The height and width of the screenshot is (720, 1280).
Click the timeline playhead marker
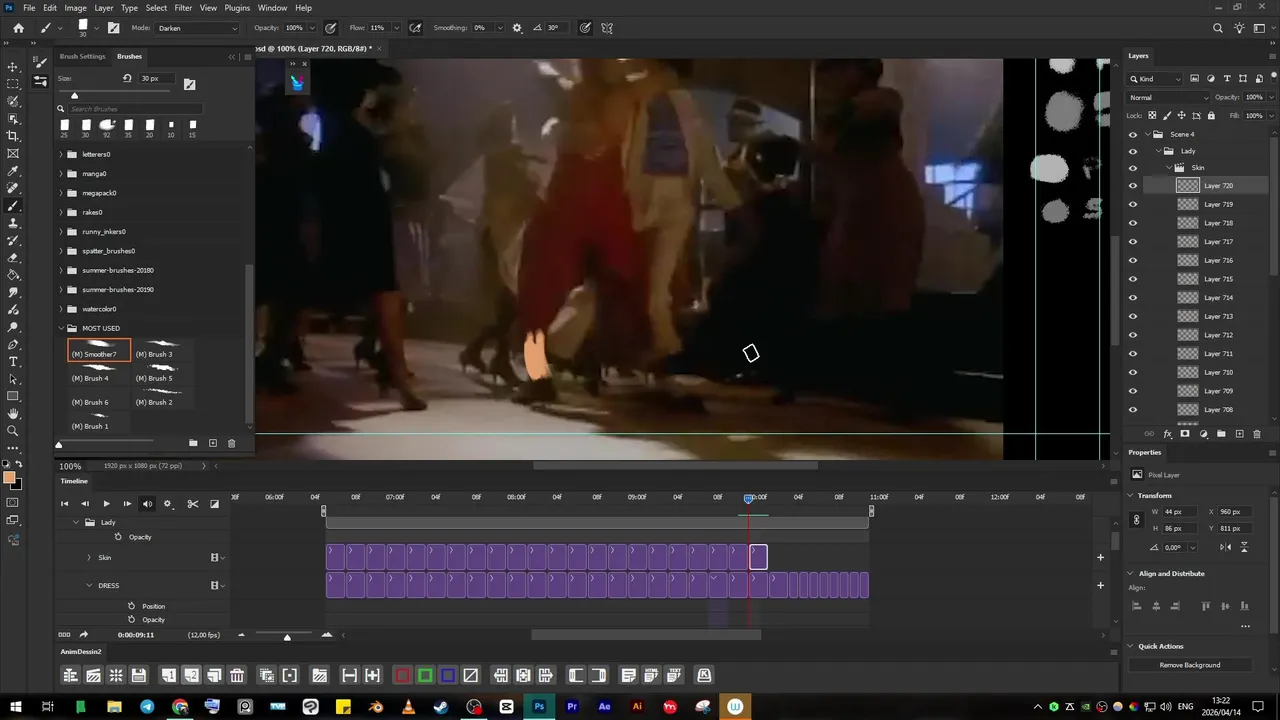click(x=749, y=498)
